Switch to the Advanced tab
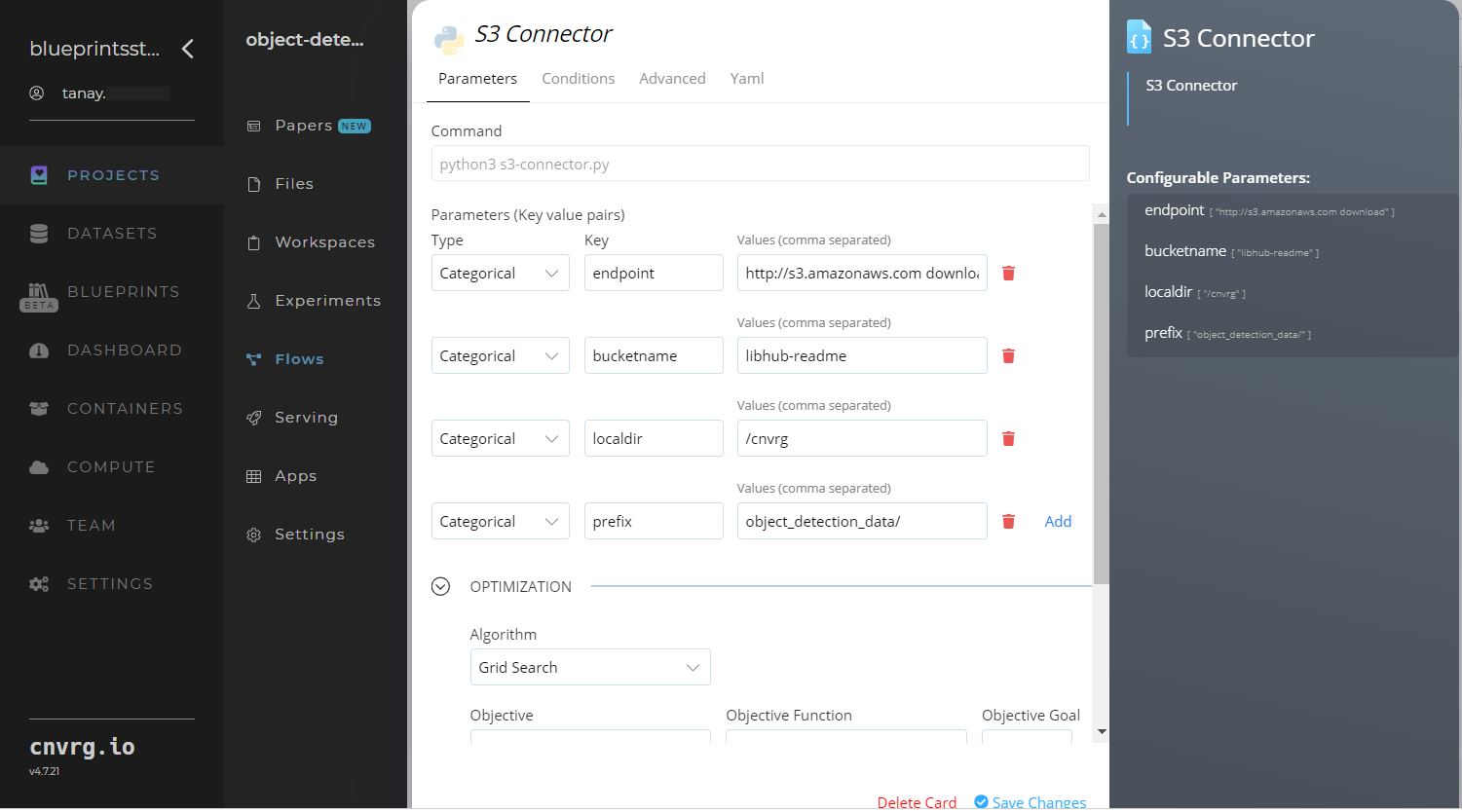1462x812 pixels. (672, 78)
